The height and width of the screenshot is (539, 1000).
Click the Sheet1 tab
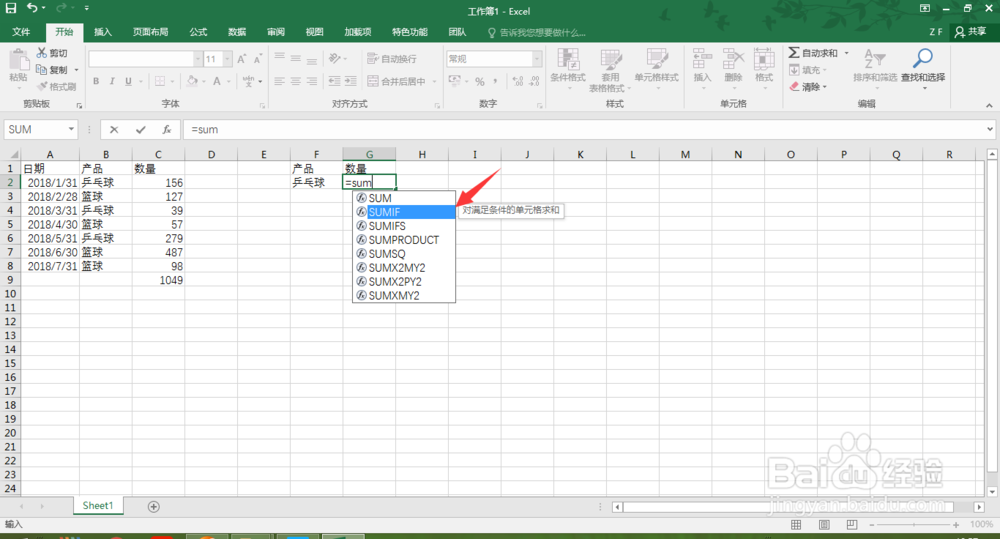click(98, 506)
